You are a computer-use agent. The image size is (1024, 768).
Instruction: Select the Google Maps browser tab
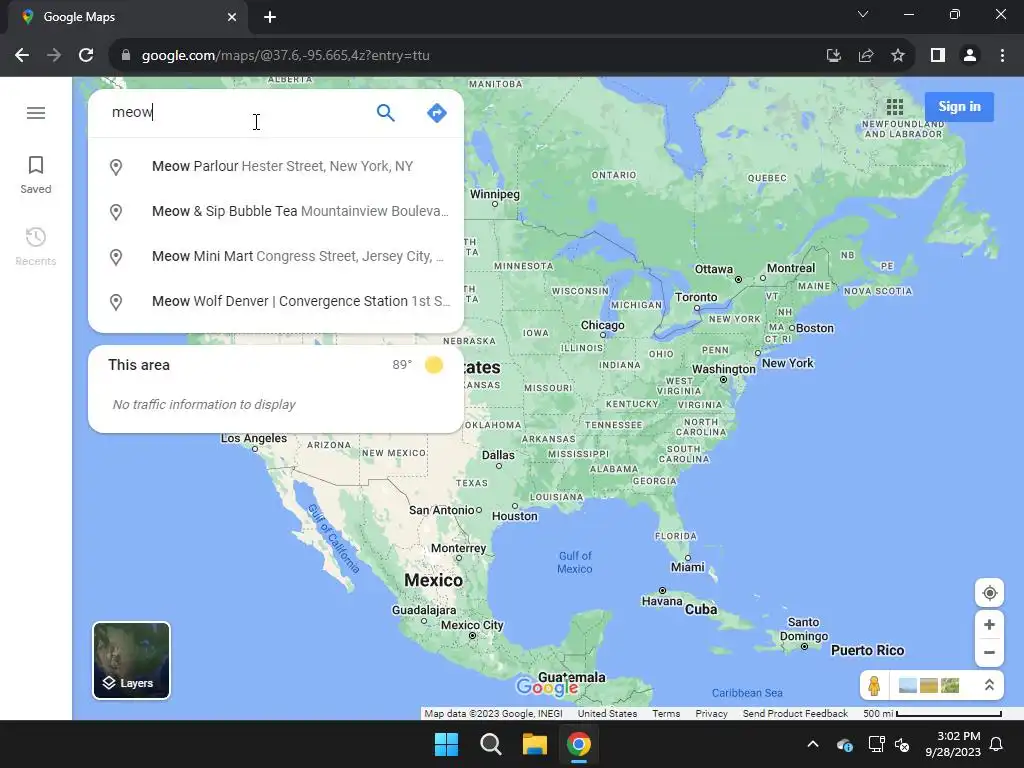click(128, 17)
